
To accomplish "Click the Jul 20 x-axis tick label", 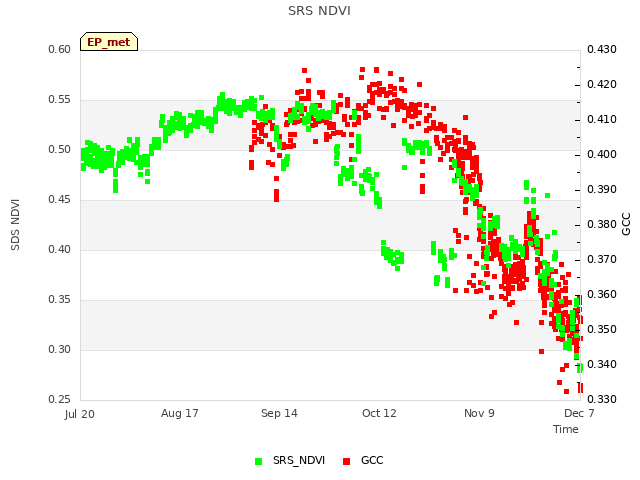I will [80, 414].
